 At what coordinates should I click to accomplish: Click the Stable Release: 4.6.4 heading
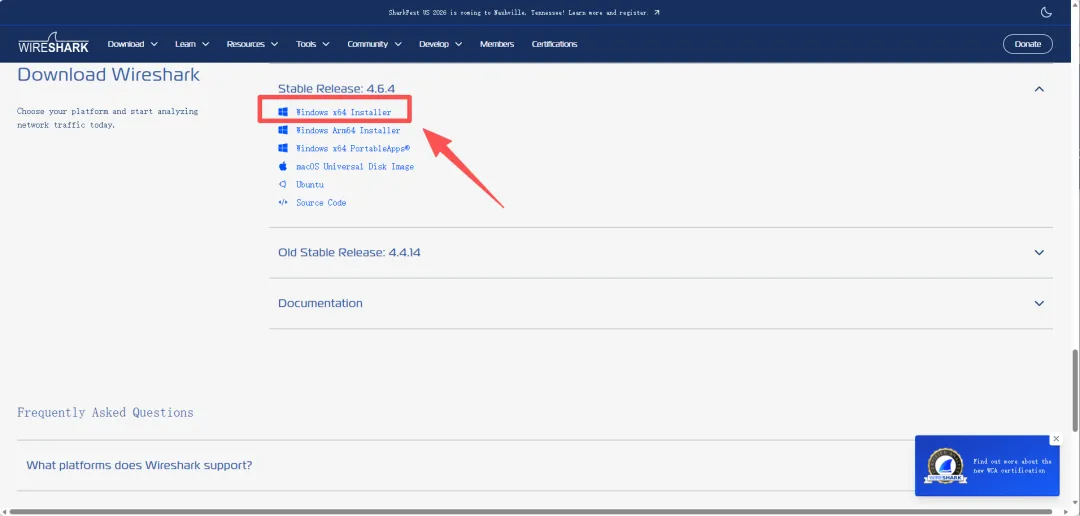coord(336,89)
